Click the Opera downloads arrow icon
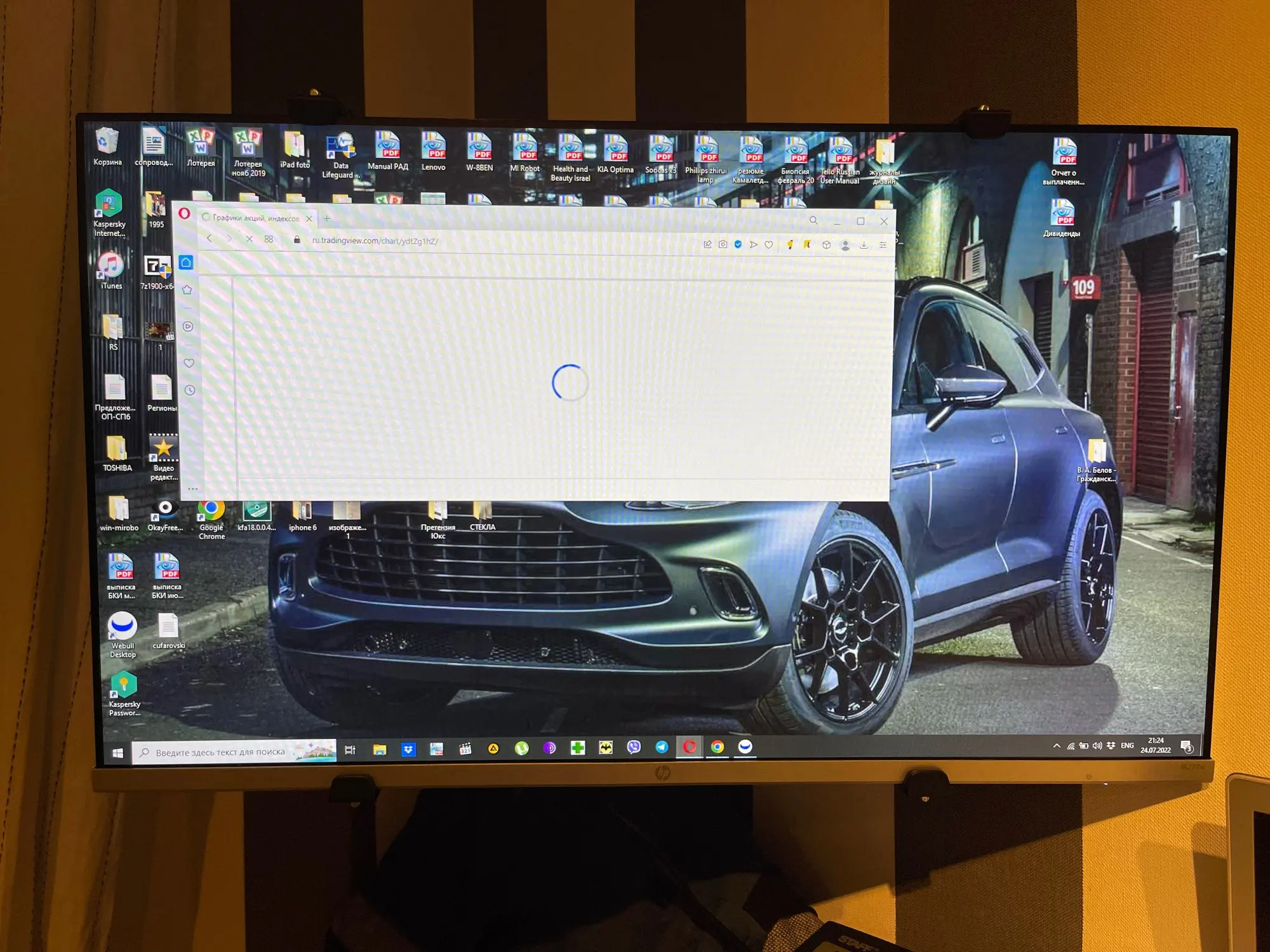 click(864, 245)
